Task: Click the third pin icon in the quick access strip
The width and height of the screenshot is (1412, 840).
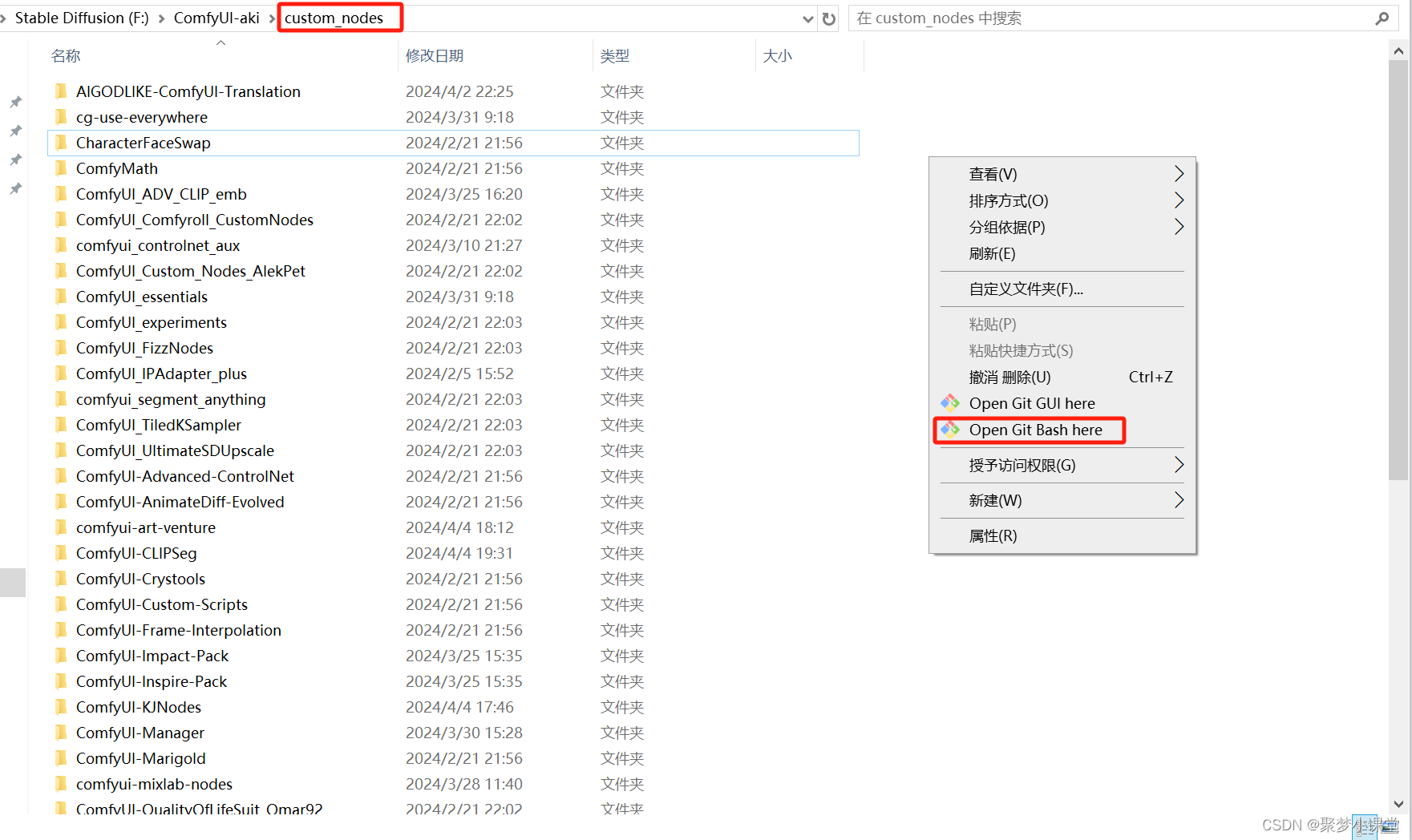Action: pos(15,160)
